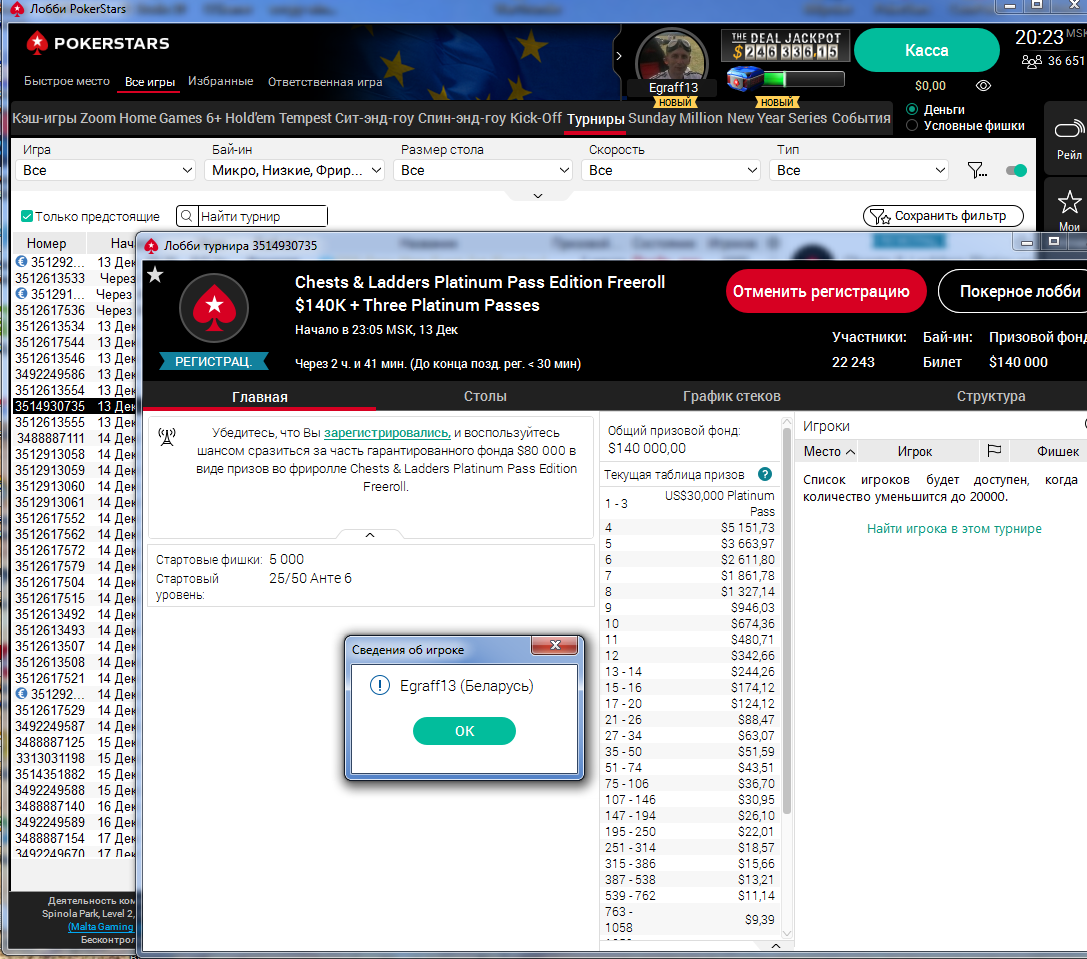Click the flag column header icon
The image size is (1087, 959).
pos(994,451)
